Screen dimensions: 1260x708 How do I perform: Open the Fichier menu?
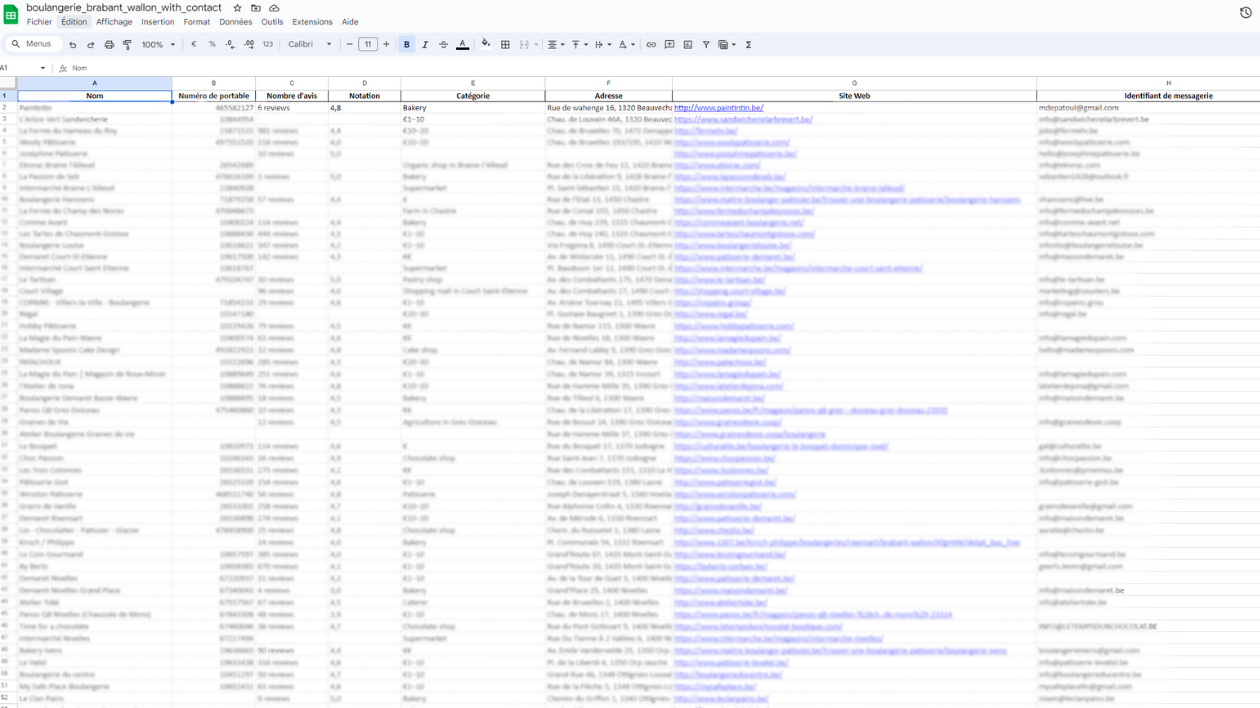tap(39, 22)
